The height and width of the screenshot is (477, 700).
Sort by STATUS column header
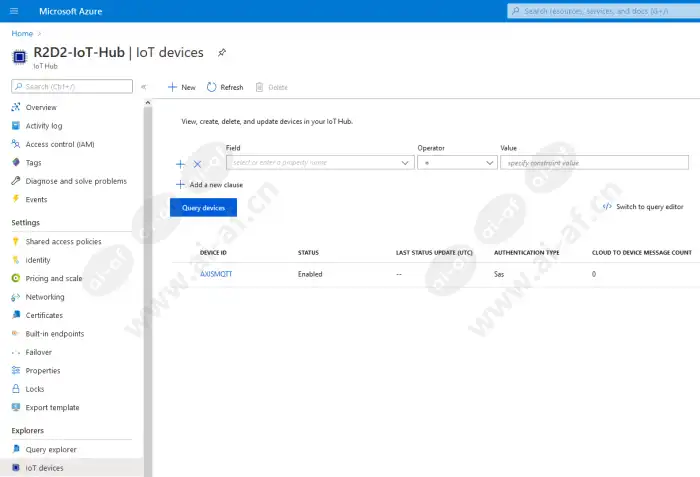308,252
